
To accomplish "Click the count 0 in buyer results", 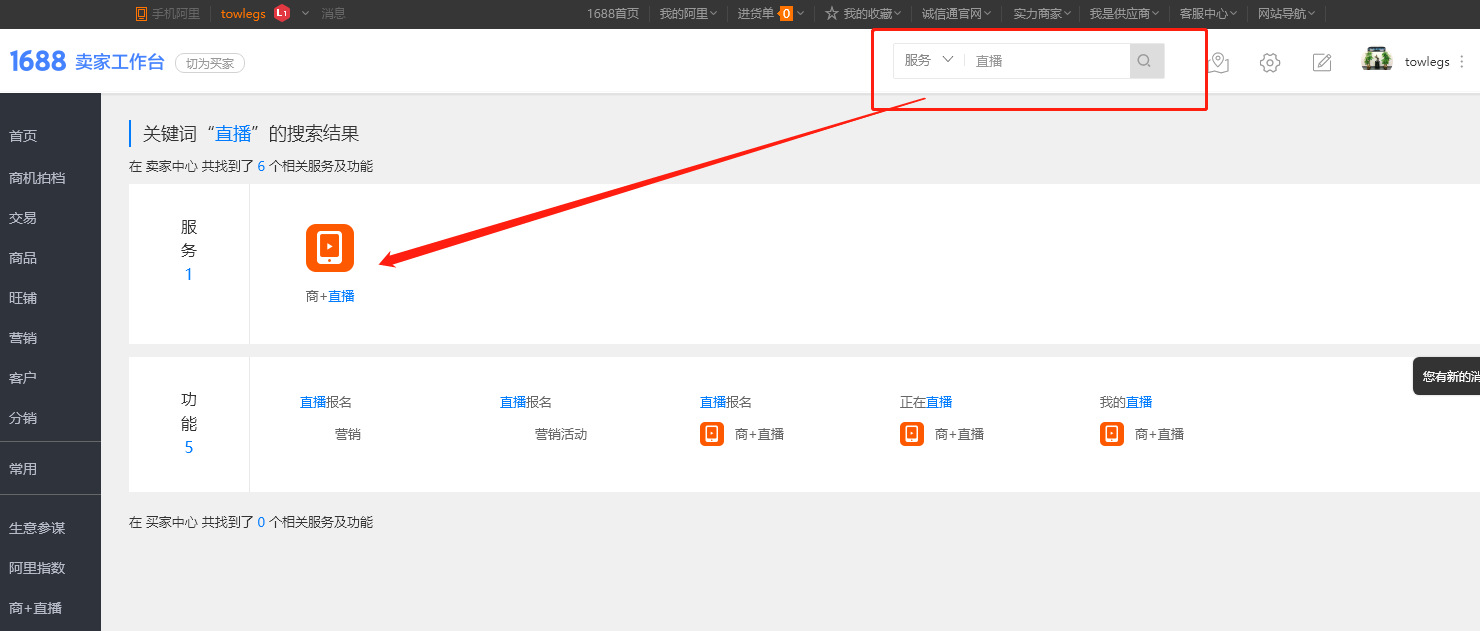I will [x=261, y=522].
